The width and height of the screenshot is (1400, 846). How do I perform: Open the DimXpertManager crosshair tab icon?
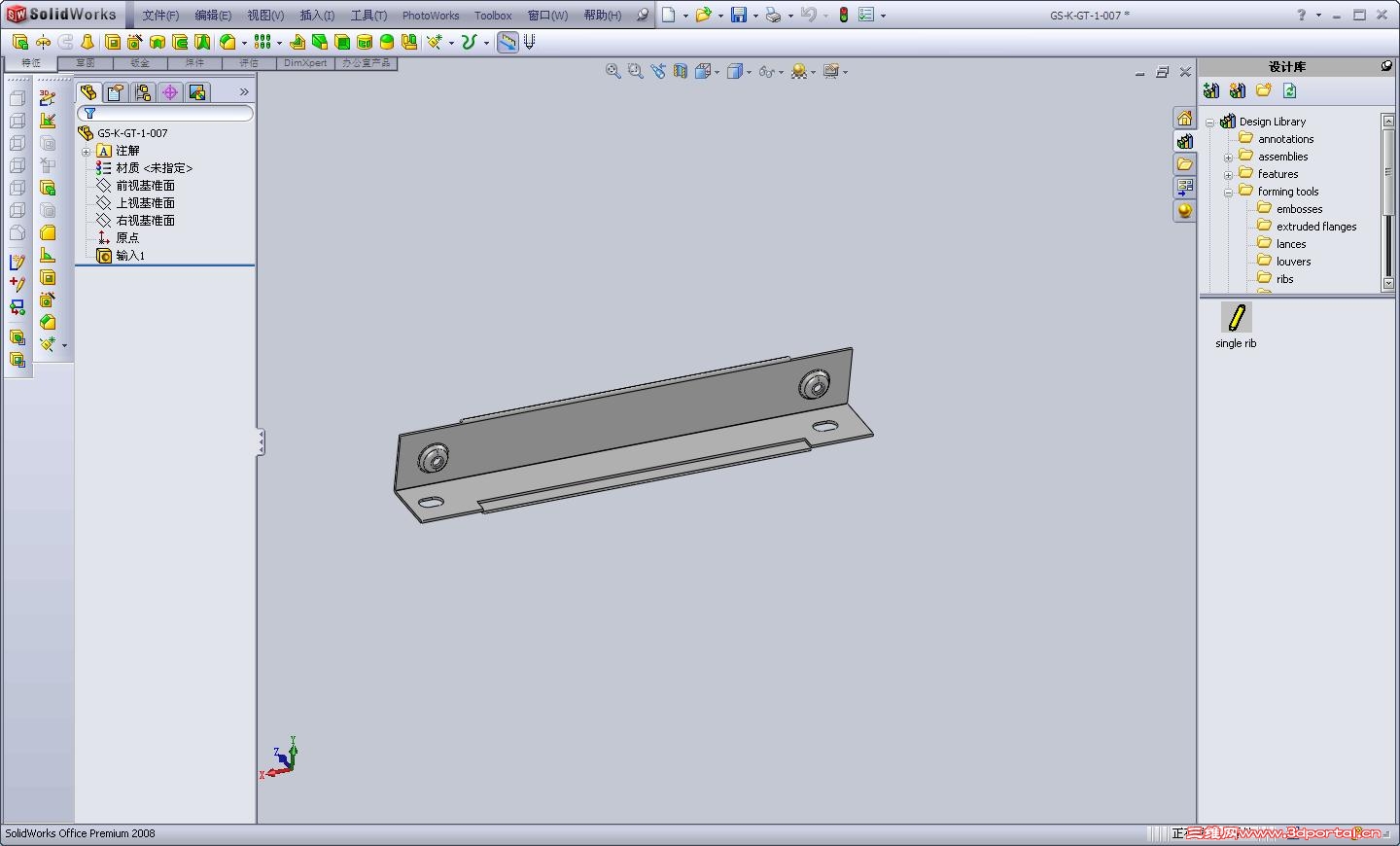tap(170, 92)
